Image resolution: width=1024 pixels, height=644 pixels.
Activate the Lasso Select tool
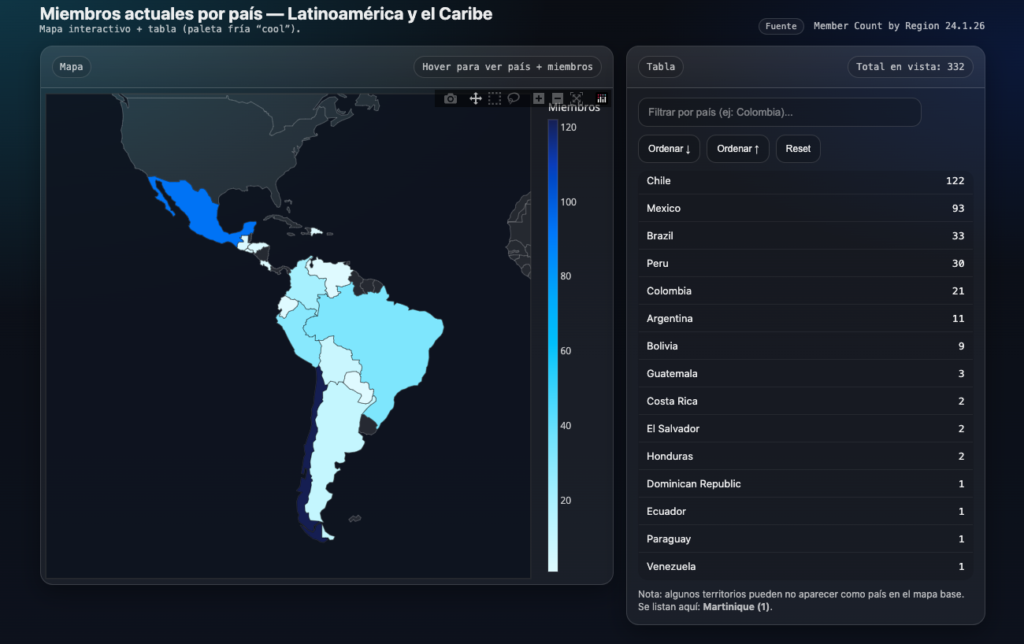point(513,98)
